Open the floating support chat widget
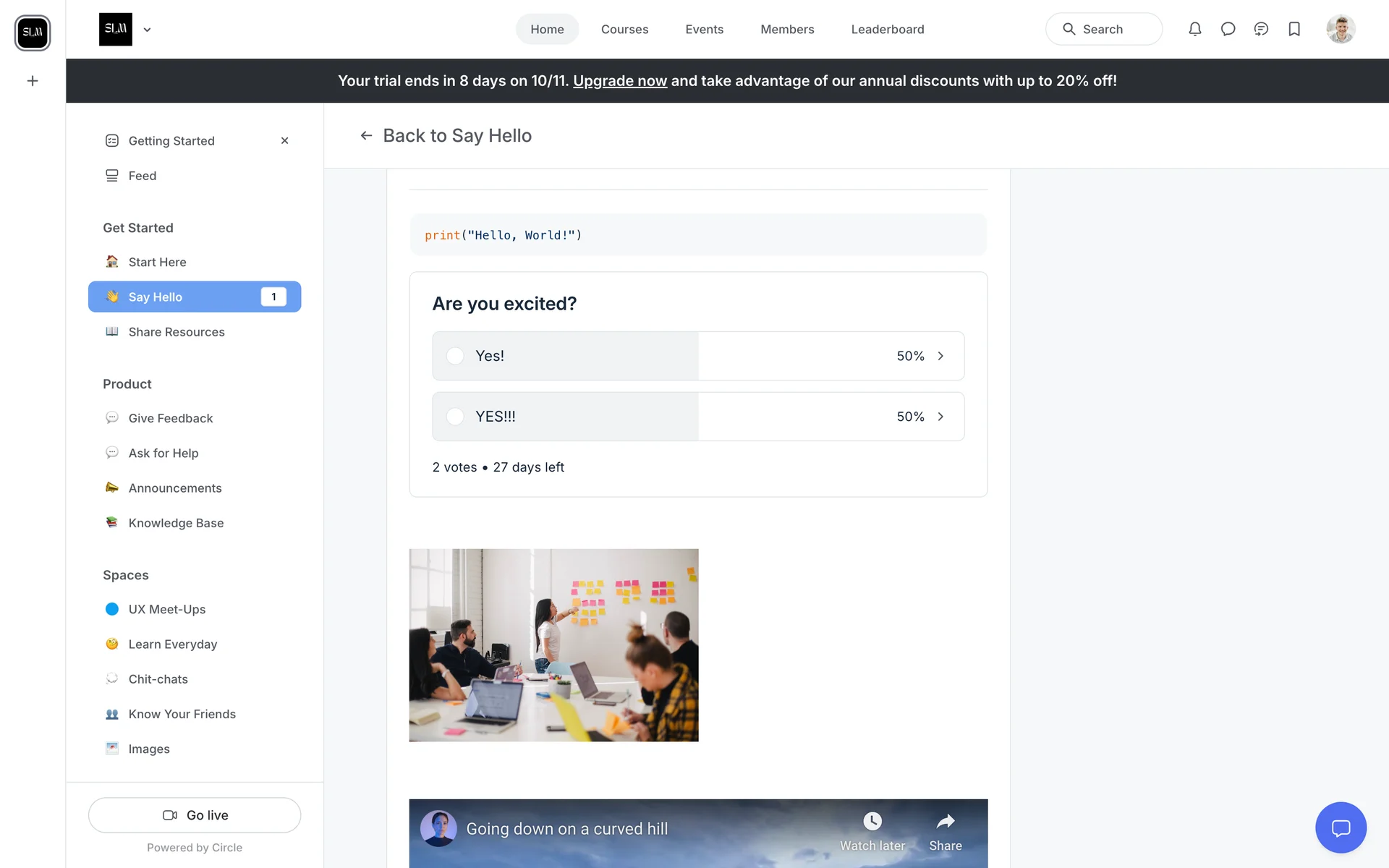 1341,827
